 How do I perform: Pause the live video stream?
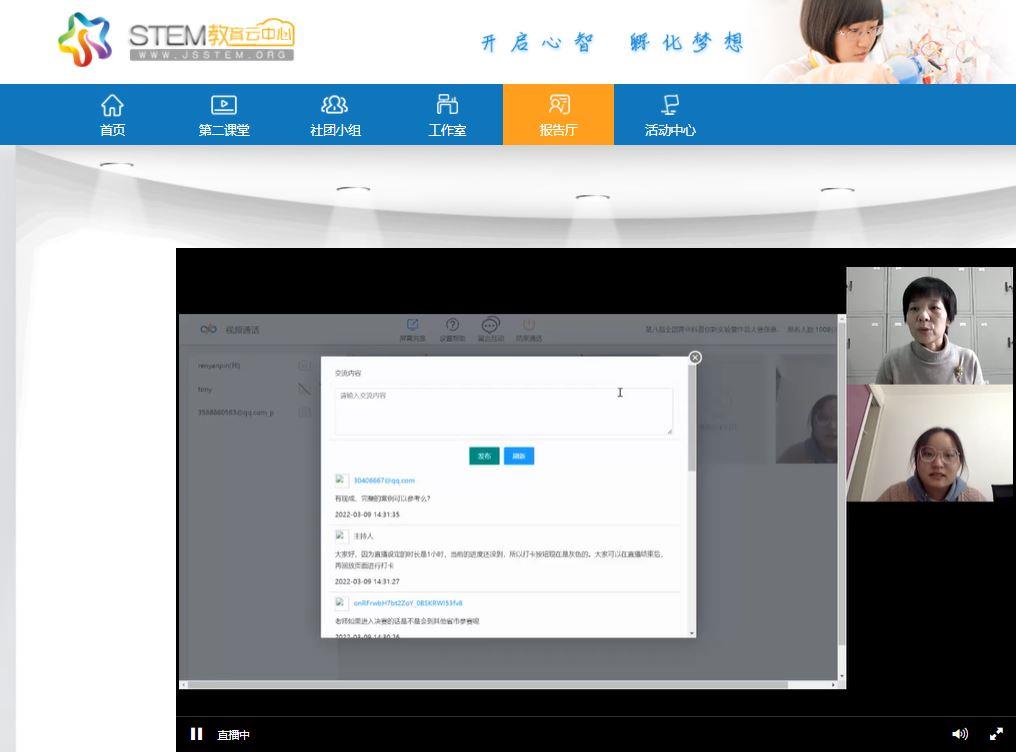coord(196,734)
